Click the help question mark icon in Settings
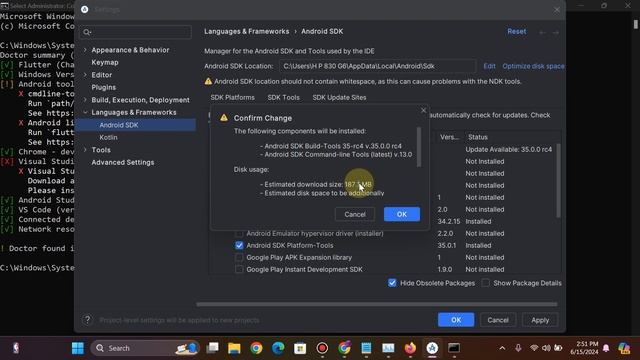The width and height of the screenshot is (640, 360). 87,320
